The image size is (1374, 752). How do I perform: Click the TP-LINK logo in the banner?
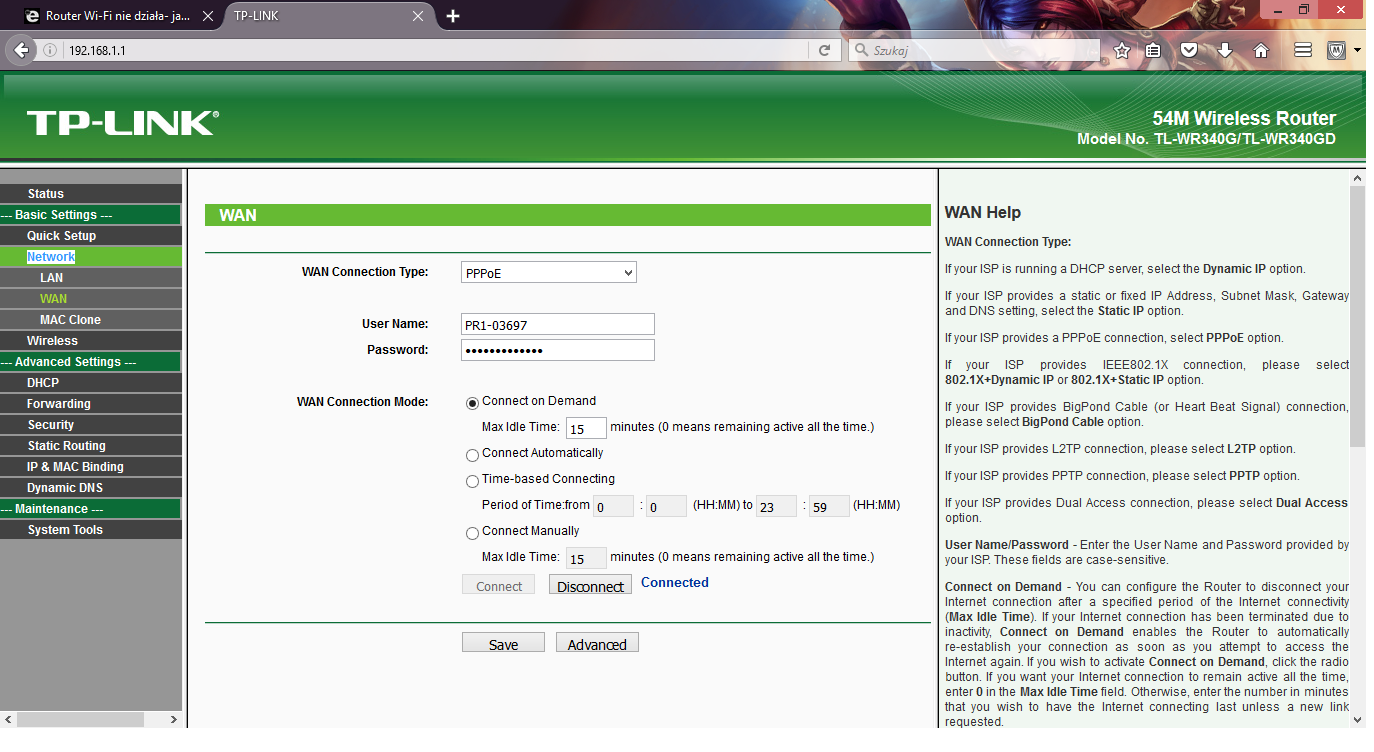[x=122, y=123]
